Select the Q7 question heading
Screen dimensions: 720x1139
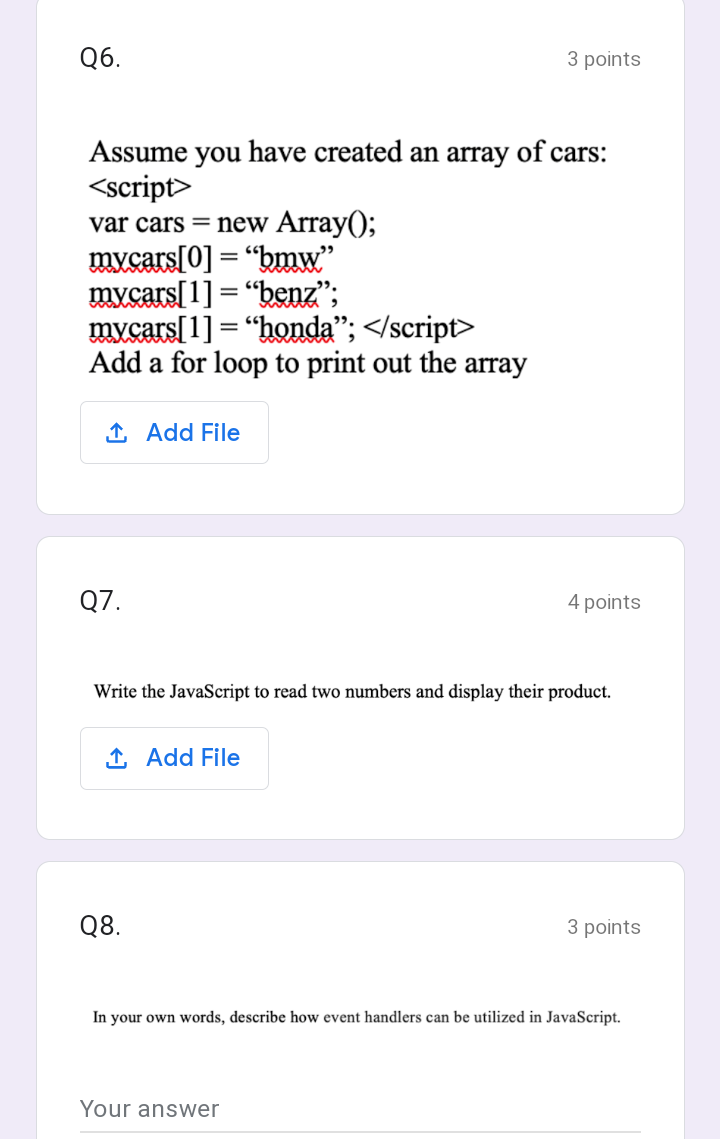[x=100, y=600]
